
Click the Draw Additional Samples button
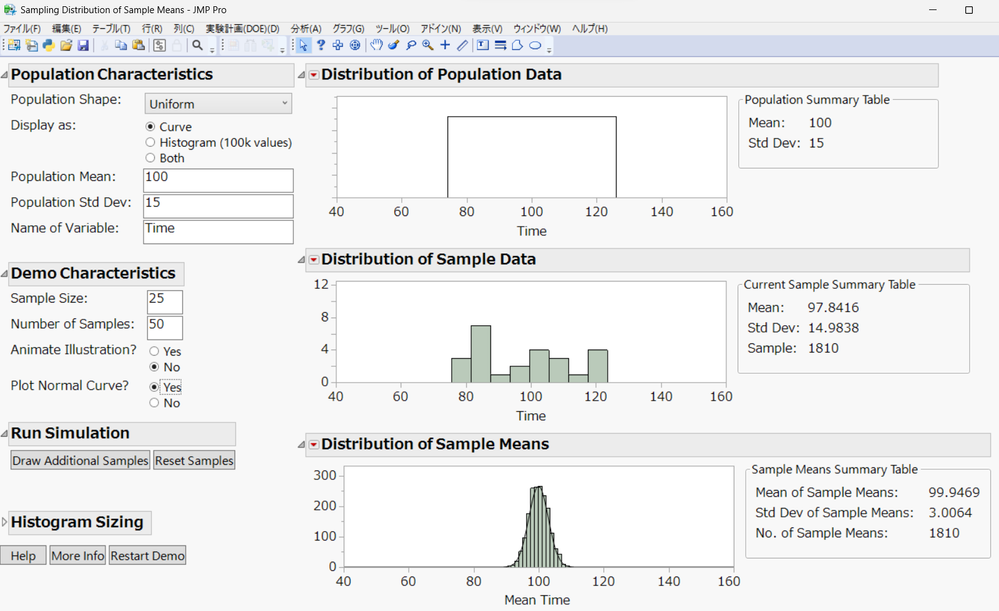[x=80, y=460]
